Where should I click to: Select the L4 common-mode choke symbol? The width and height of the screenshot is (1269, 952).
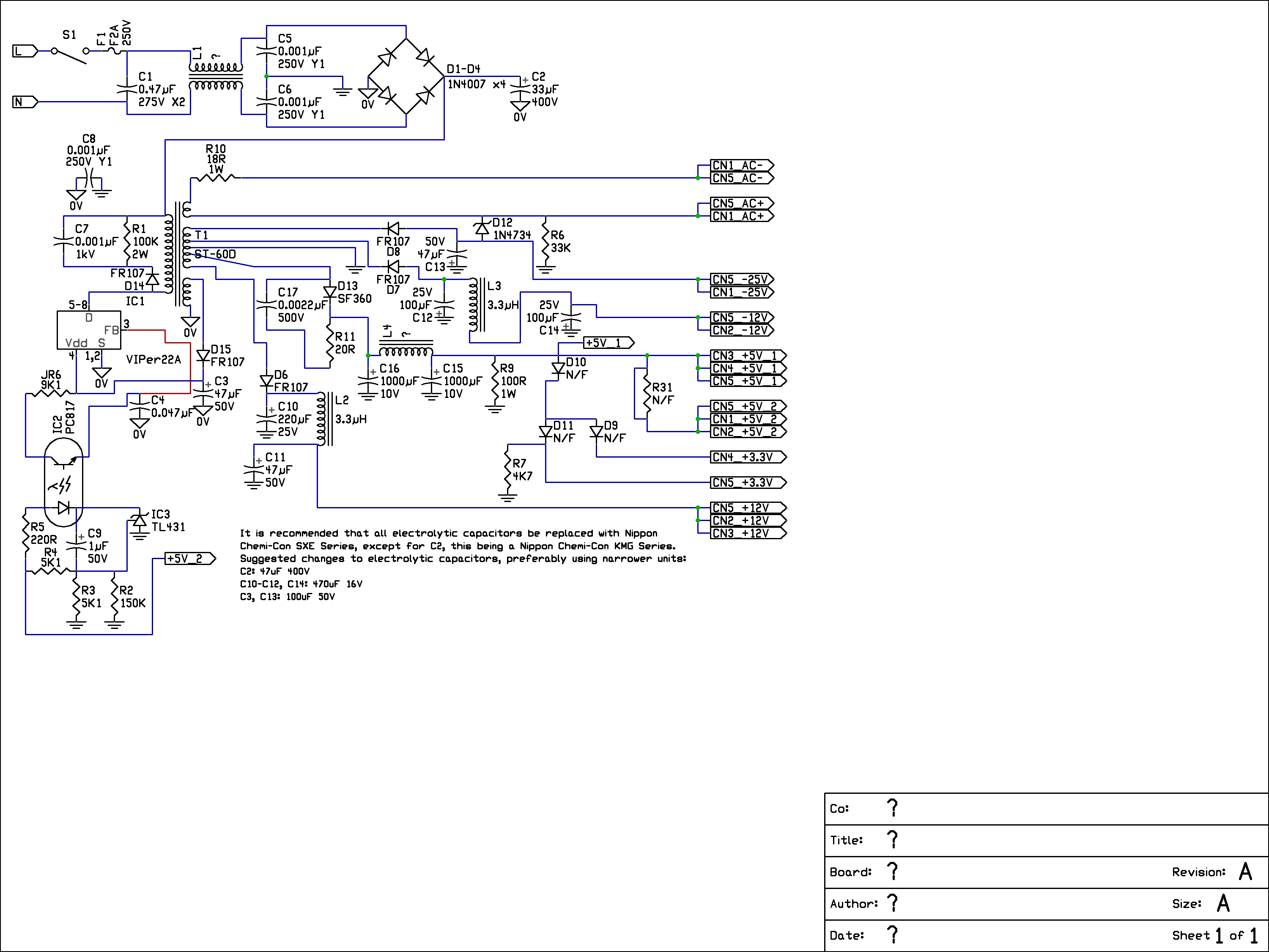coord(406,348)
